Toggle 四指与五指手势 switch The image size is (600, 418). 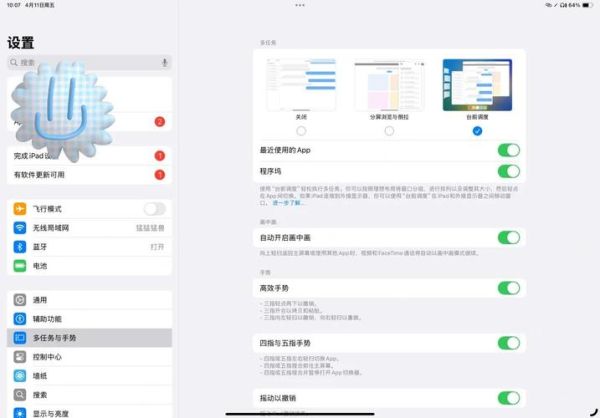509,343
